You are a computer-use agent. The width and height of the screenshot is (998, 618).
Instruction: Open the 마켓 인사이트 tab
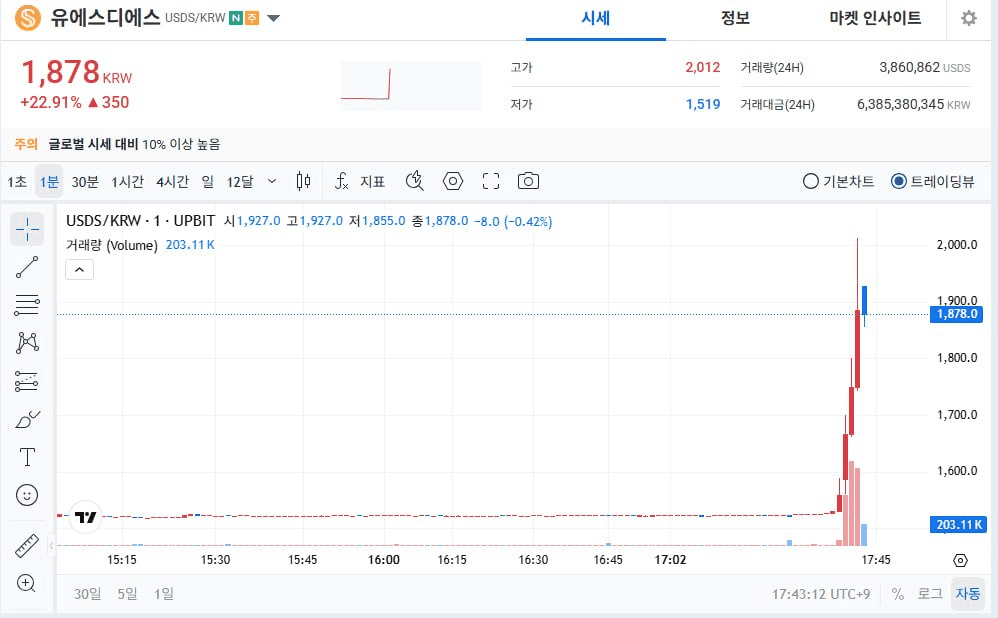pos(875,19)
